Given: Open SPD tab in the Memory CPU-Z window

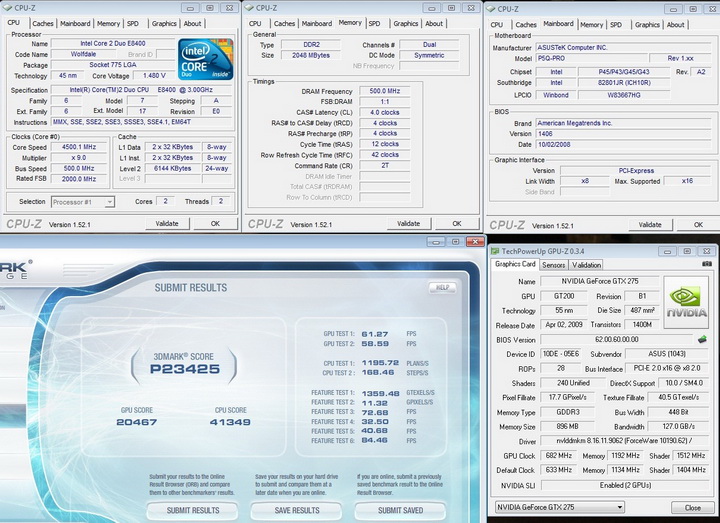Looking at the screenshot, I should (375, 23).
